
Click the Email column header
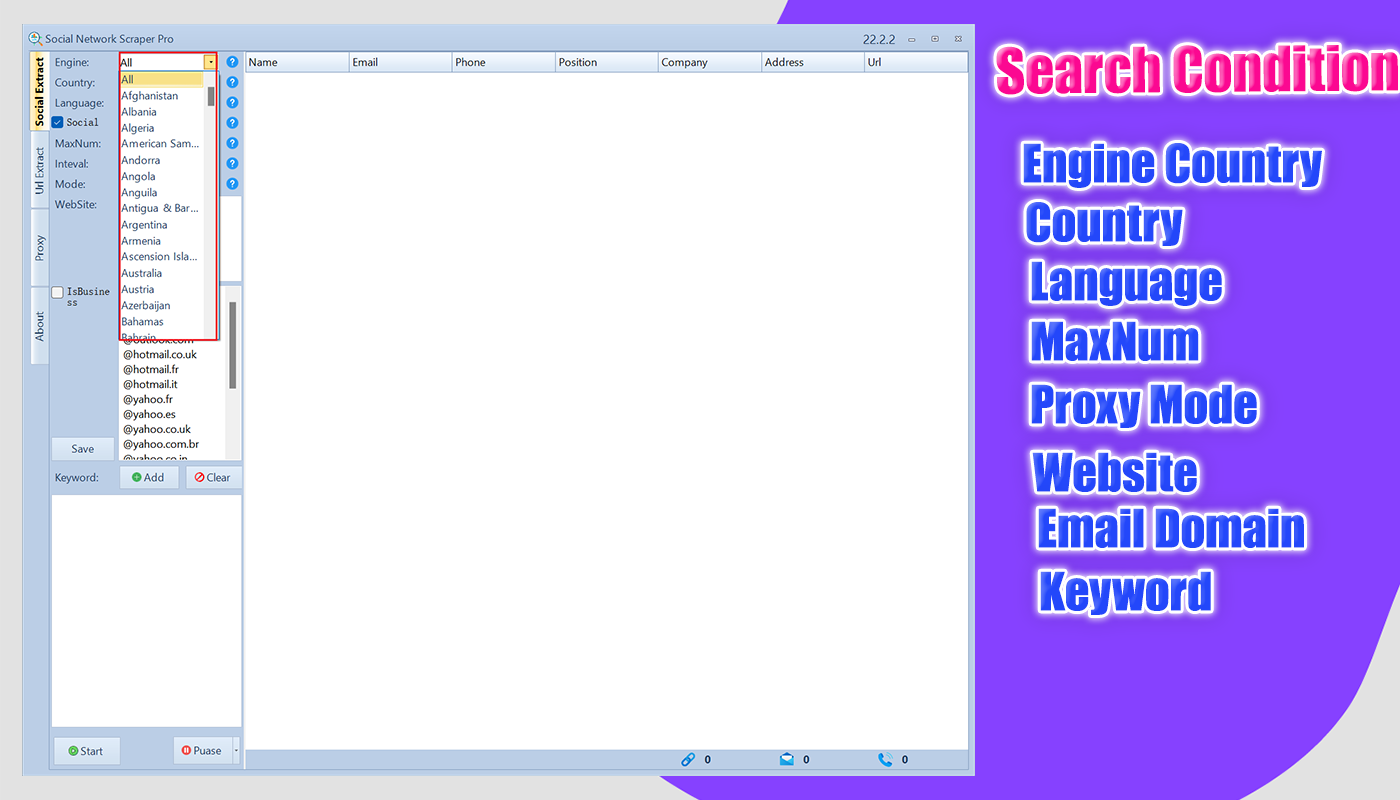[x=400, y=62]
